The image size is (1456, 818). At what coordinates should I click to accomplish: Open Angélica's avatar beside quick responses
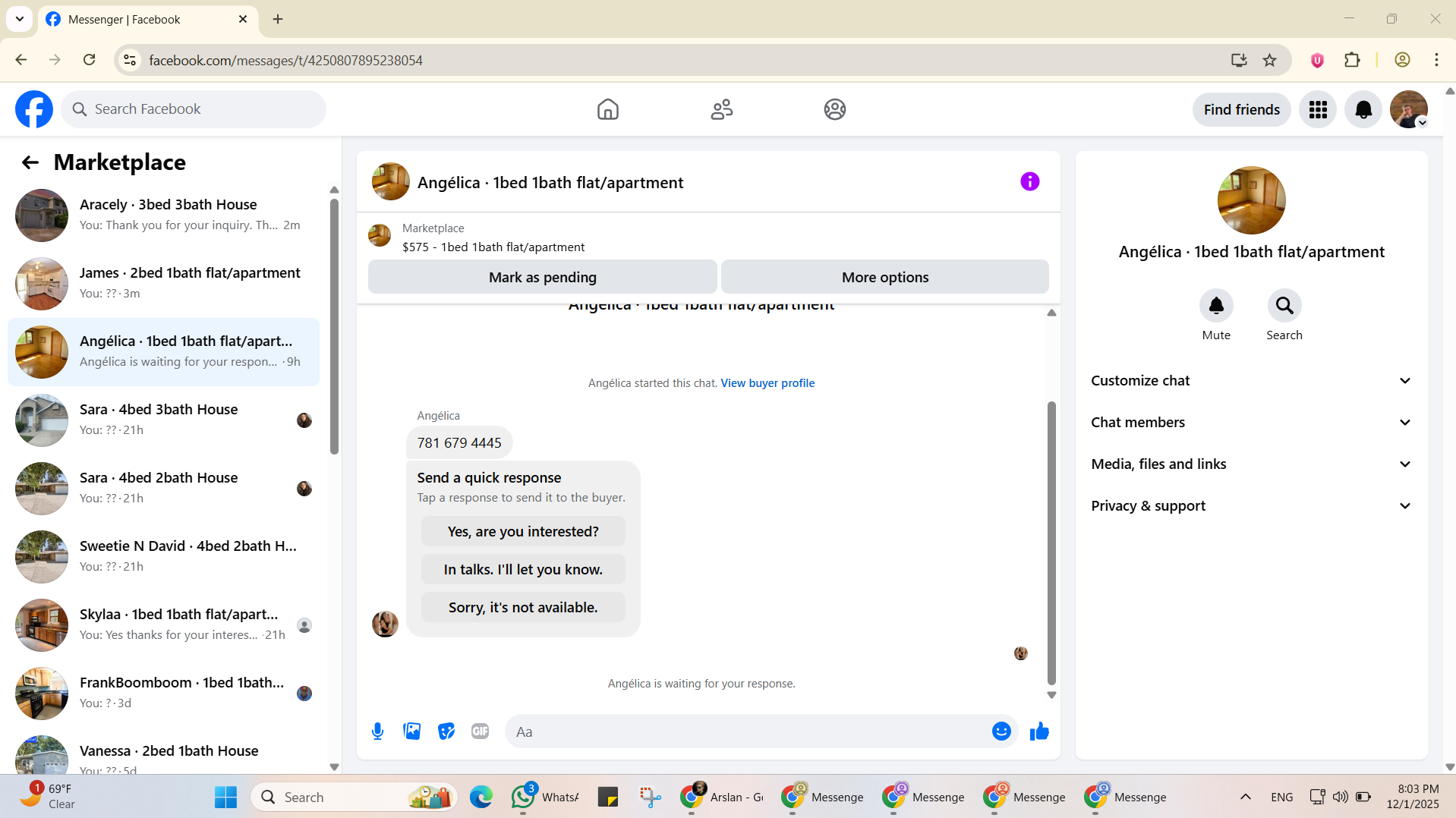(385, 624)
